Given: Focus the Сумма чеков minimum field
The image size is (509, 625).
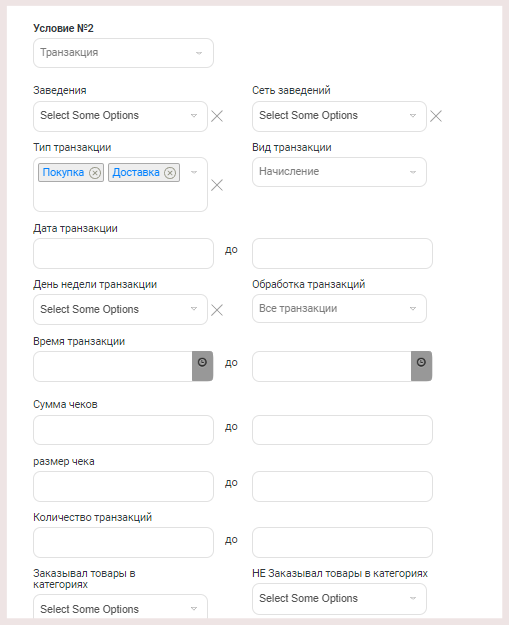Looking at the screenshot, I should point(123,430).
